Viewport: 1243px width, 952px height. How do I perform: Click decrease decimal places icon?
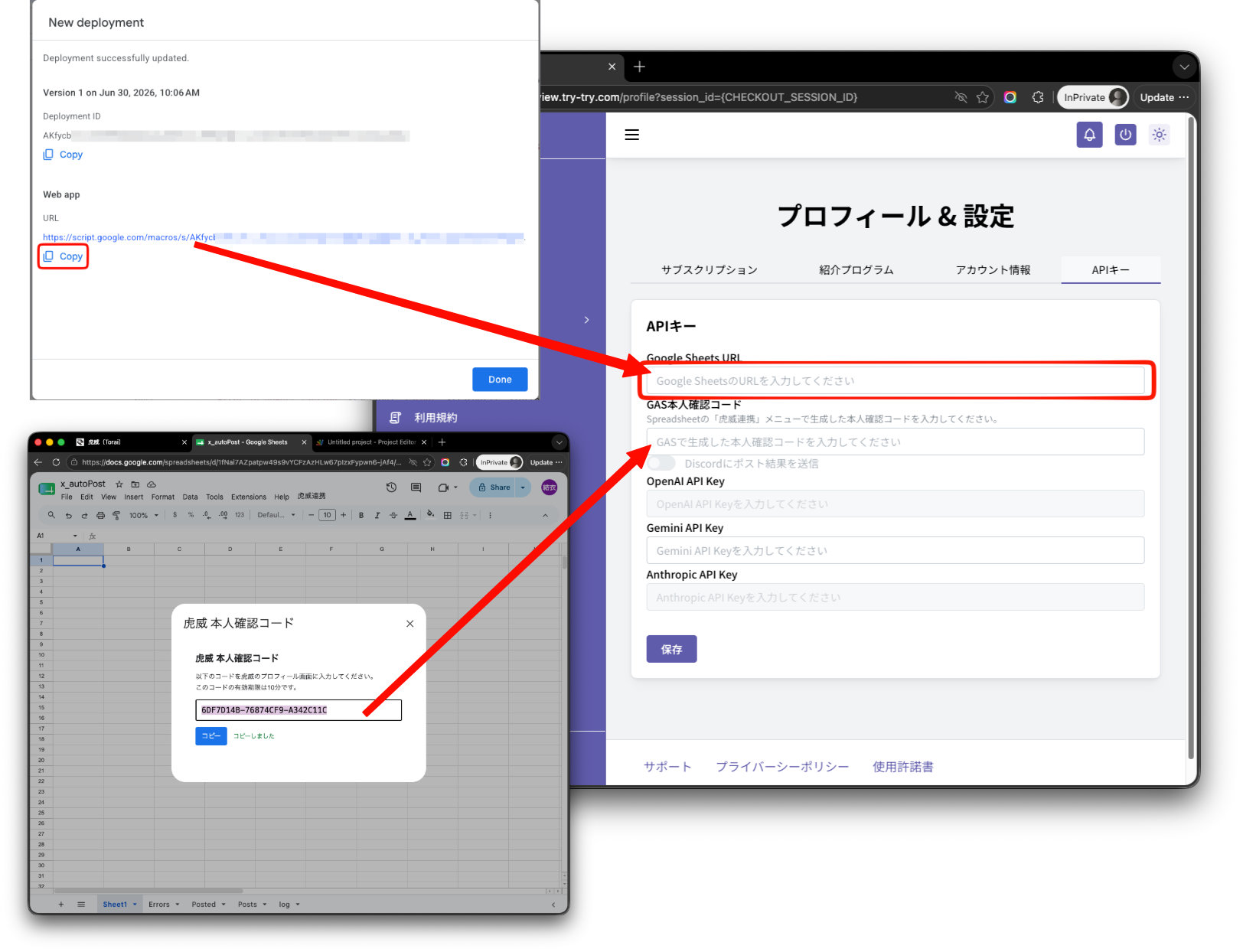pyautogui.click(x=207, y=515)
